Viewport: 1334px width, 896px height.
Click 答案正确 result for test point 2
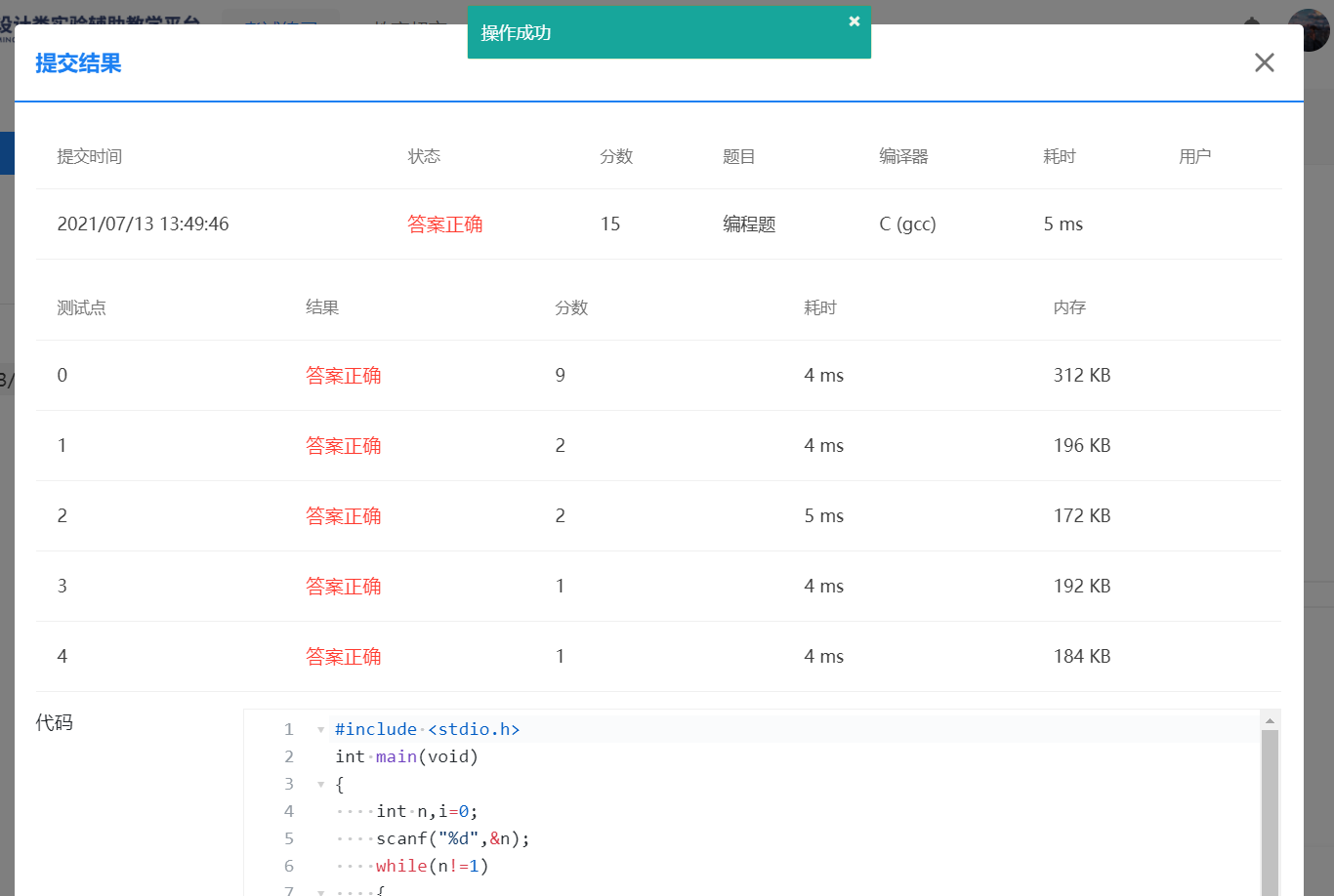[343, 516]
